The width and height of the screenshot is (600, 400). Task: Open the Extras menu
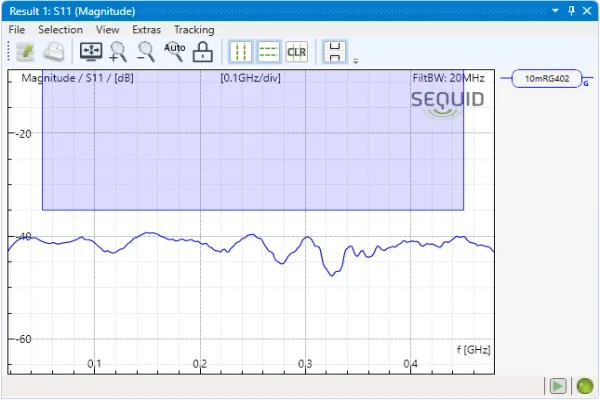[x=146, y=30]
